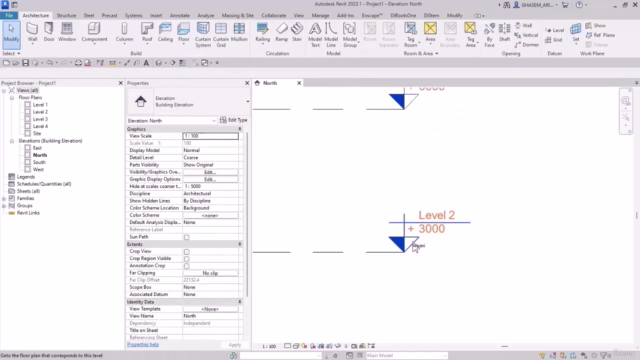Click the Tag Room tool
This screenshot has width=640, height=360.
pyautogui.click(x=410, y=35)
